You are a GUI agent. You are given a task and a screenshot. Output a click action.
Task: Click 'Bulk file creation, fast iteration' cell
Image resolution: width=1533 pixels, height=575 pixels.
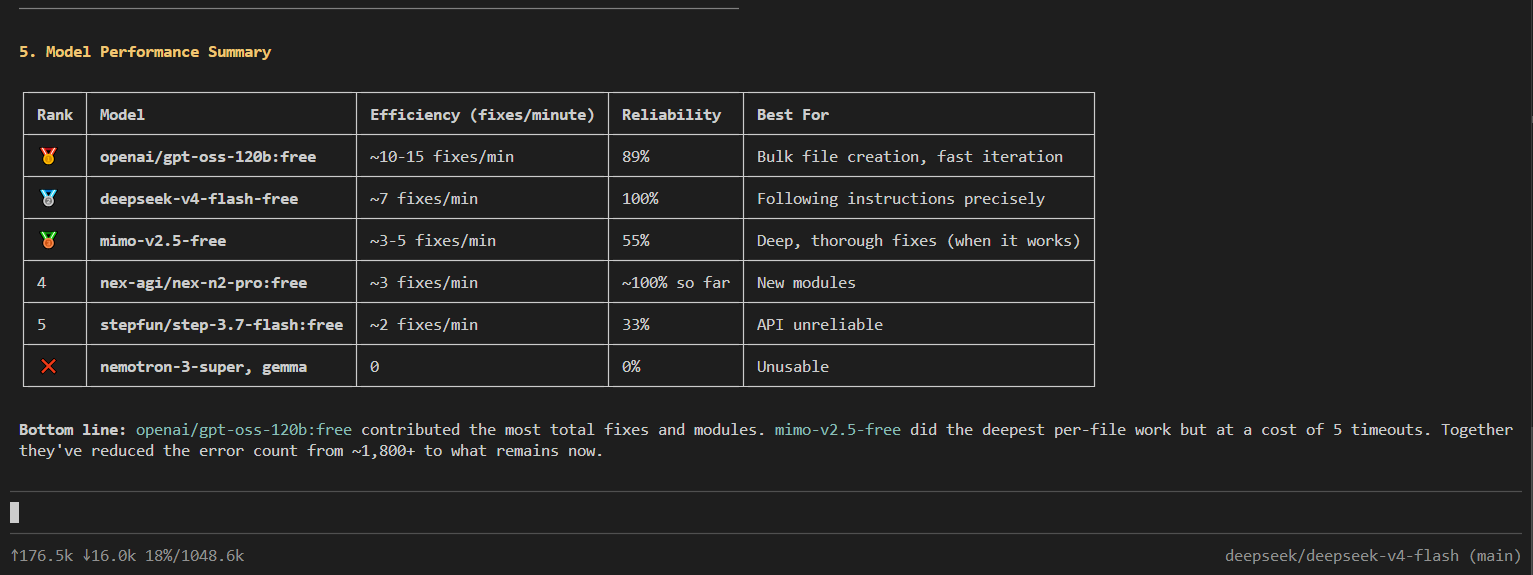point(910,156)
